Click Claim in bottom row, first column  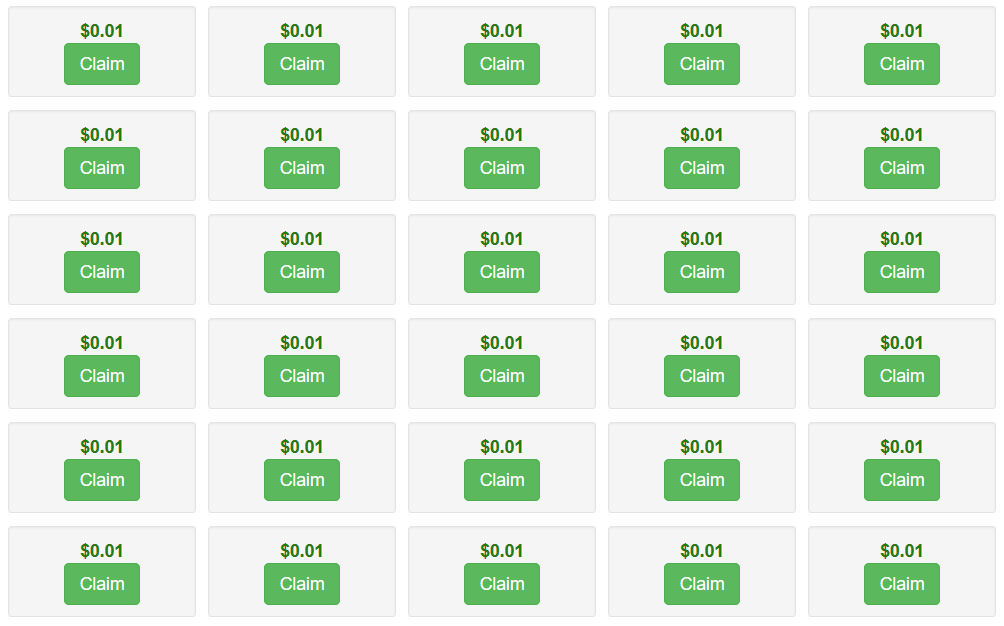(x=102, y=584)
